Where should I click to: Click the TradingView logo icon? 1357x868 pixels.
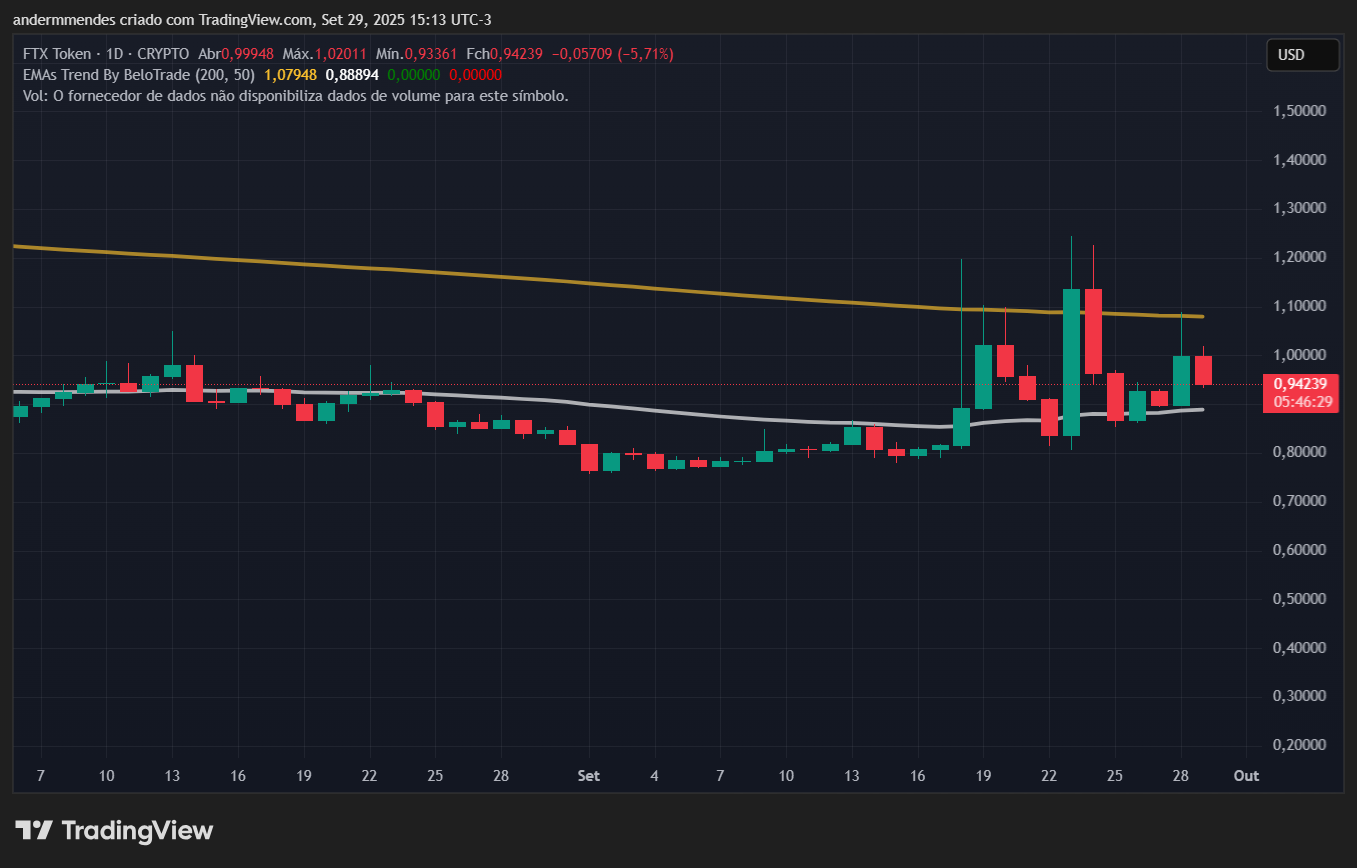34,830
